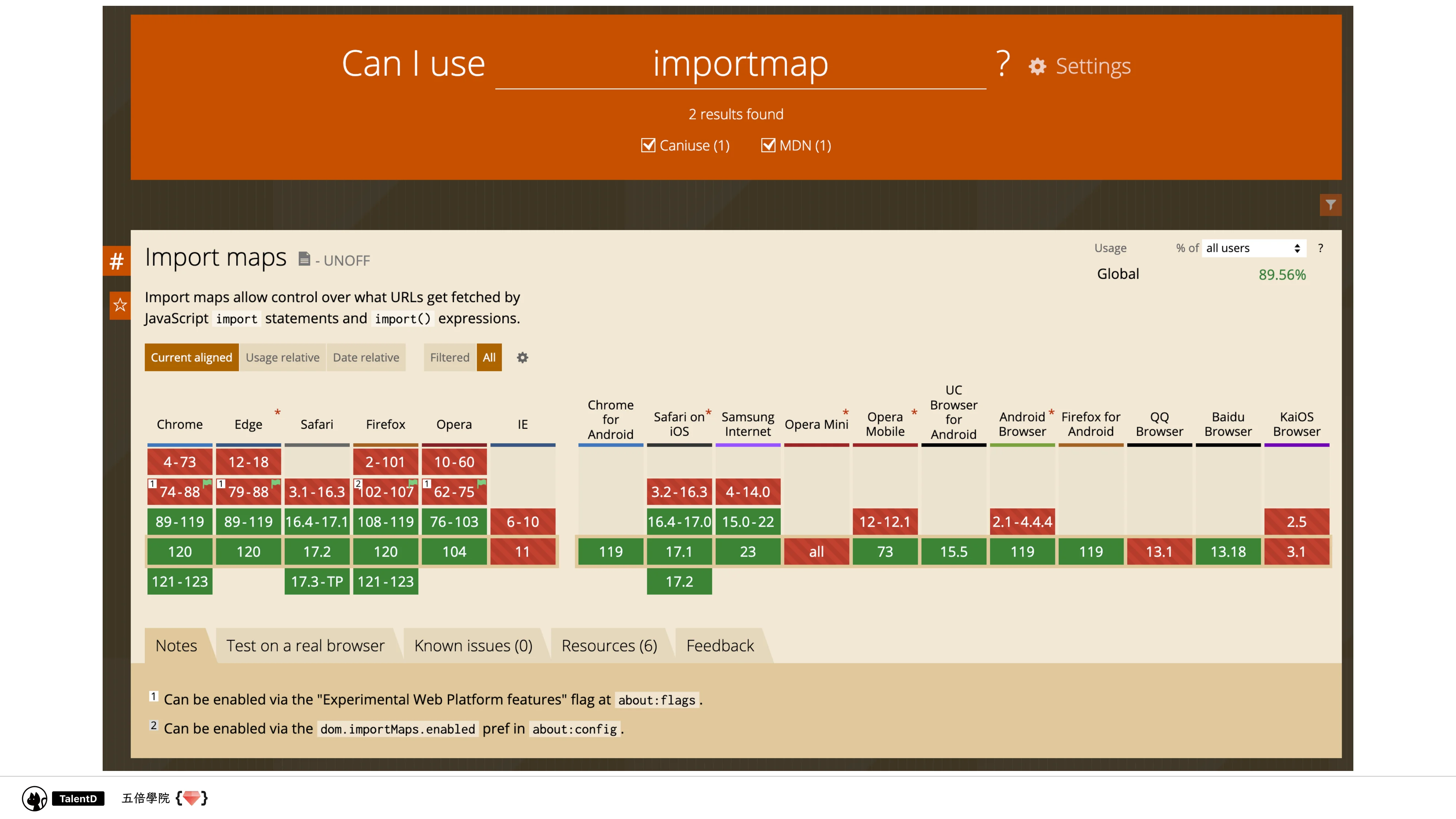
Task: Uncheck the Caniuse (1) checkbox
Action: (648, 145)
